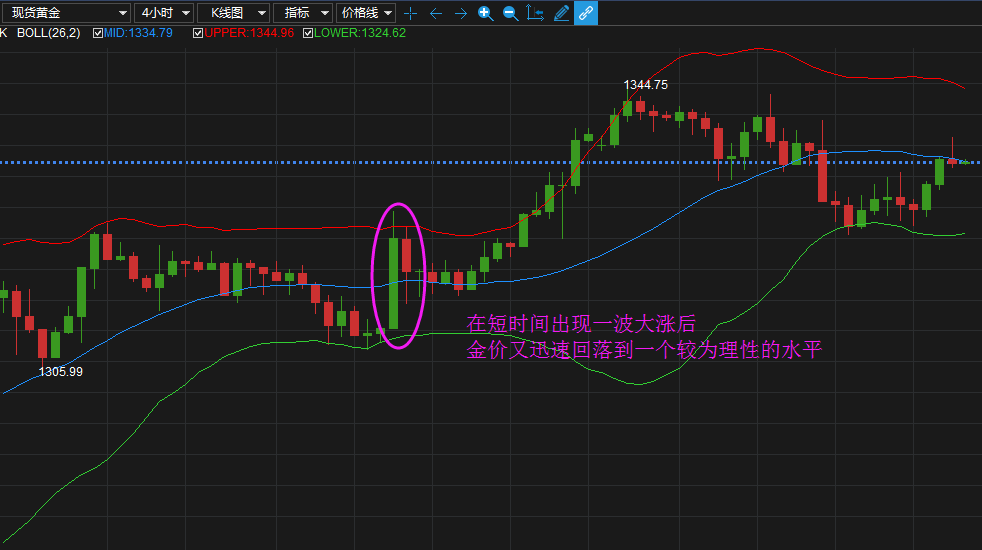
Task: Open the 指标 indicators dropdown
Action: [x=303, y=13]
